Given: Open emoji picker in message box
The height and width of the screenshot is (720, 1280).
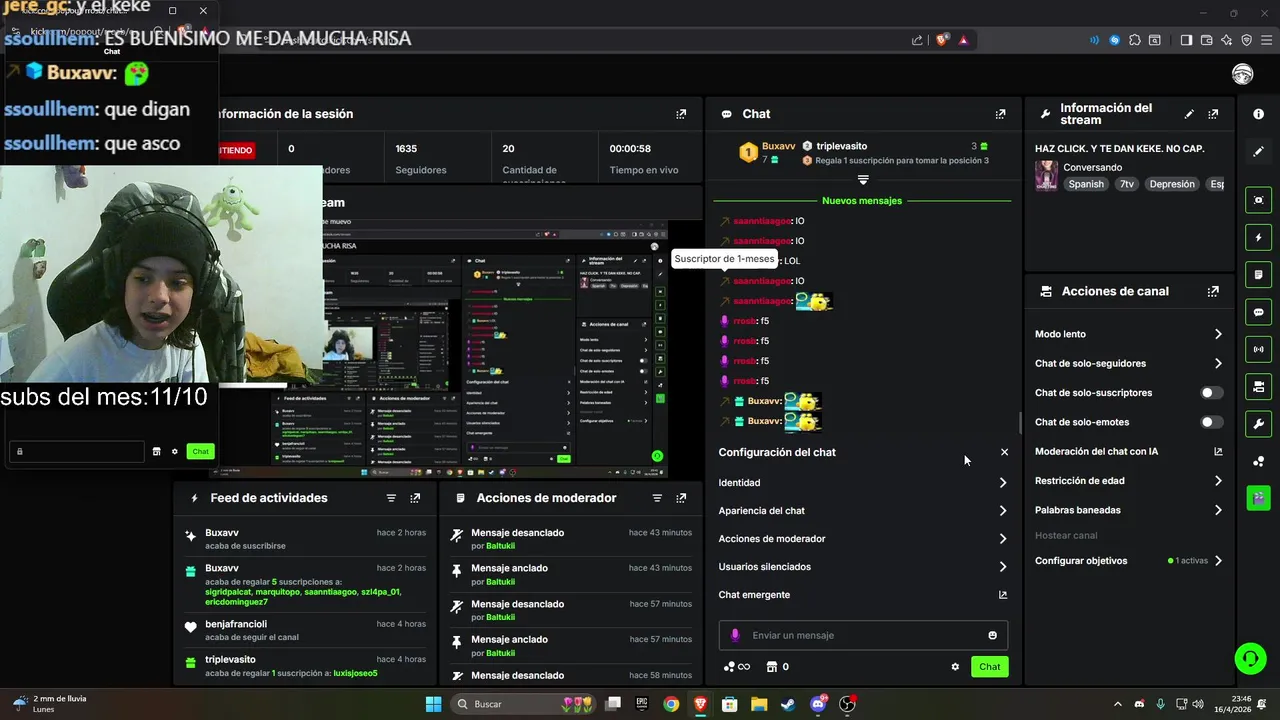Looking at the screenshot, I should click(x=992, y=635).
